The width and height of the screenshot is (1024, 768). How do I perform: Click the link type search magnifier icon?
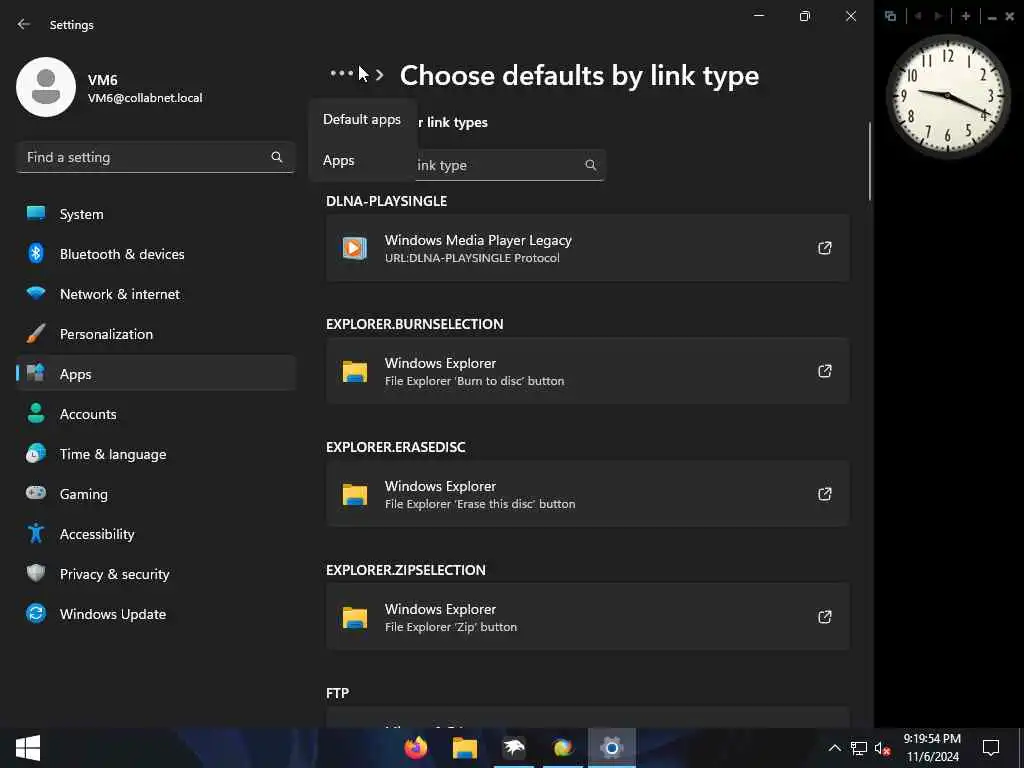coord(590,165)
